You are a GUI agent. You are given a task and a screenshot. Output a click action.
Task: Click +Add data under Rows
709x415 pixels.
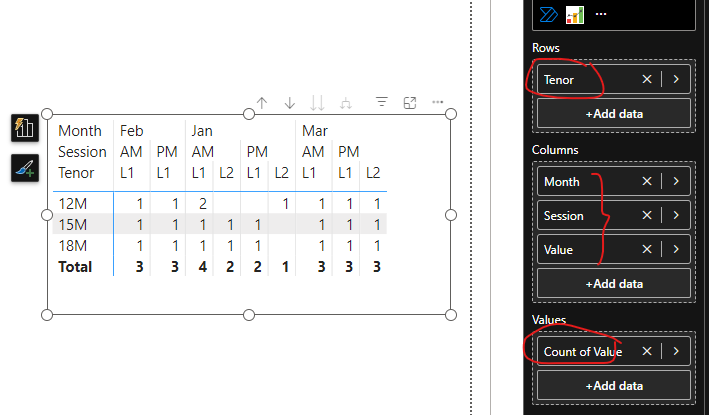614,113
